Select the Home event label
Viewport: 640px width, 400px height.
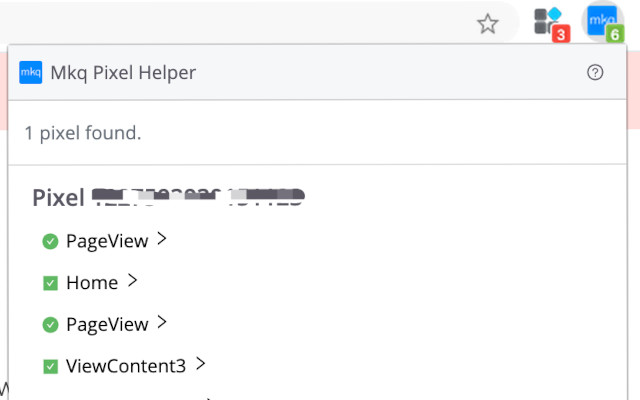[92, 283]
